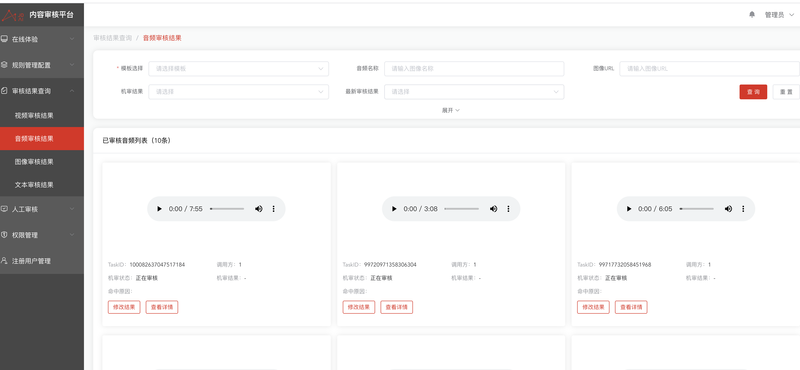The width and height of the screenshot is (800, 370).
Task: Click 修改结果 for TaskID 99720971358306304
Action: [359, 307]
